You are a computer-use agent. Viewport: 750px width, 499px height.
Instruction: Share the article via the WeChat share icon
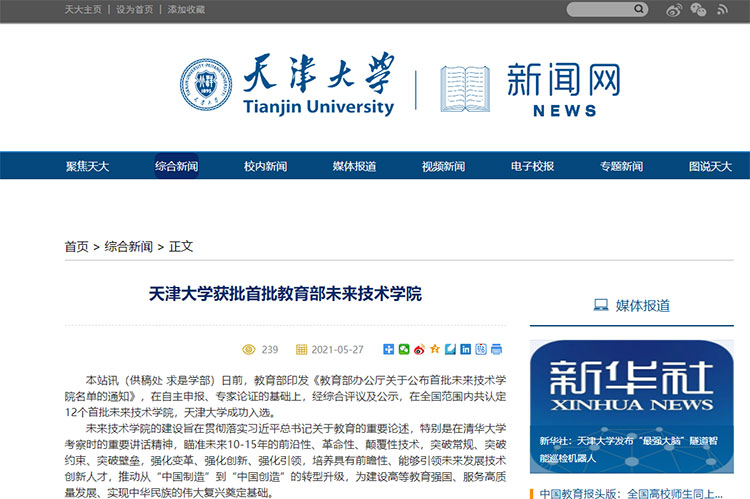(x=404, y=349)
